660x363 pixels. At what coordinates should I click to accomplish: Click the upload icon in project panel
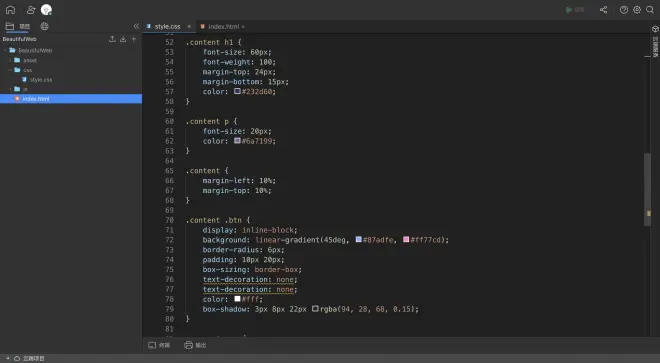(112, 39)
